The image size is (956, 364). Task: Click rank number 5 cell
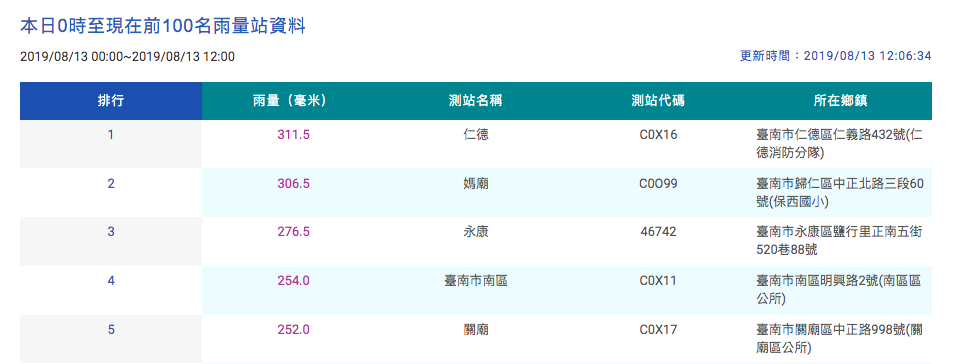pos(110,339)
